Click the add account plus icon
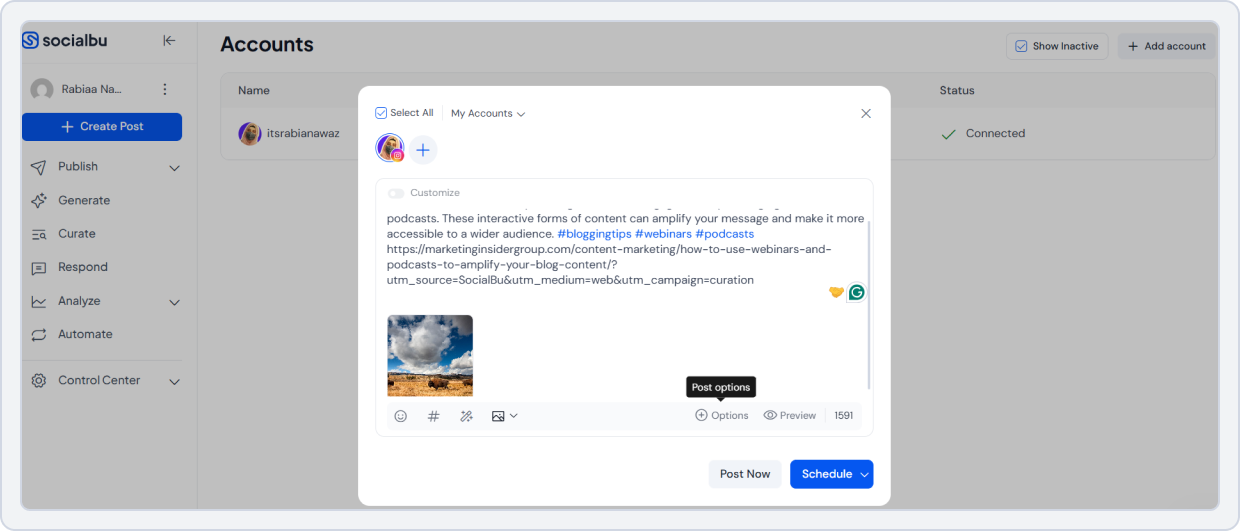The width and height of the screenshot is (1240, 531). (423, 150)
